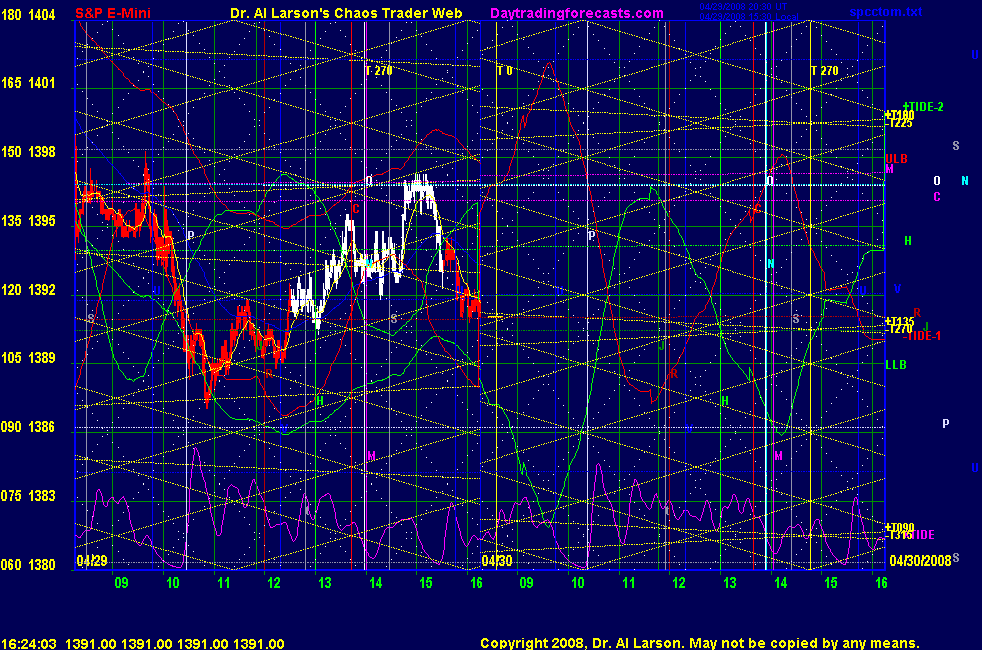This screenshot has height=650, width=982.
Task: Click the copyright notice at the bottom
Action: pyautogui.click(x=700, y=643)
